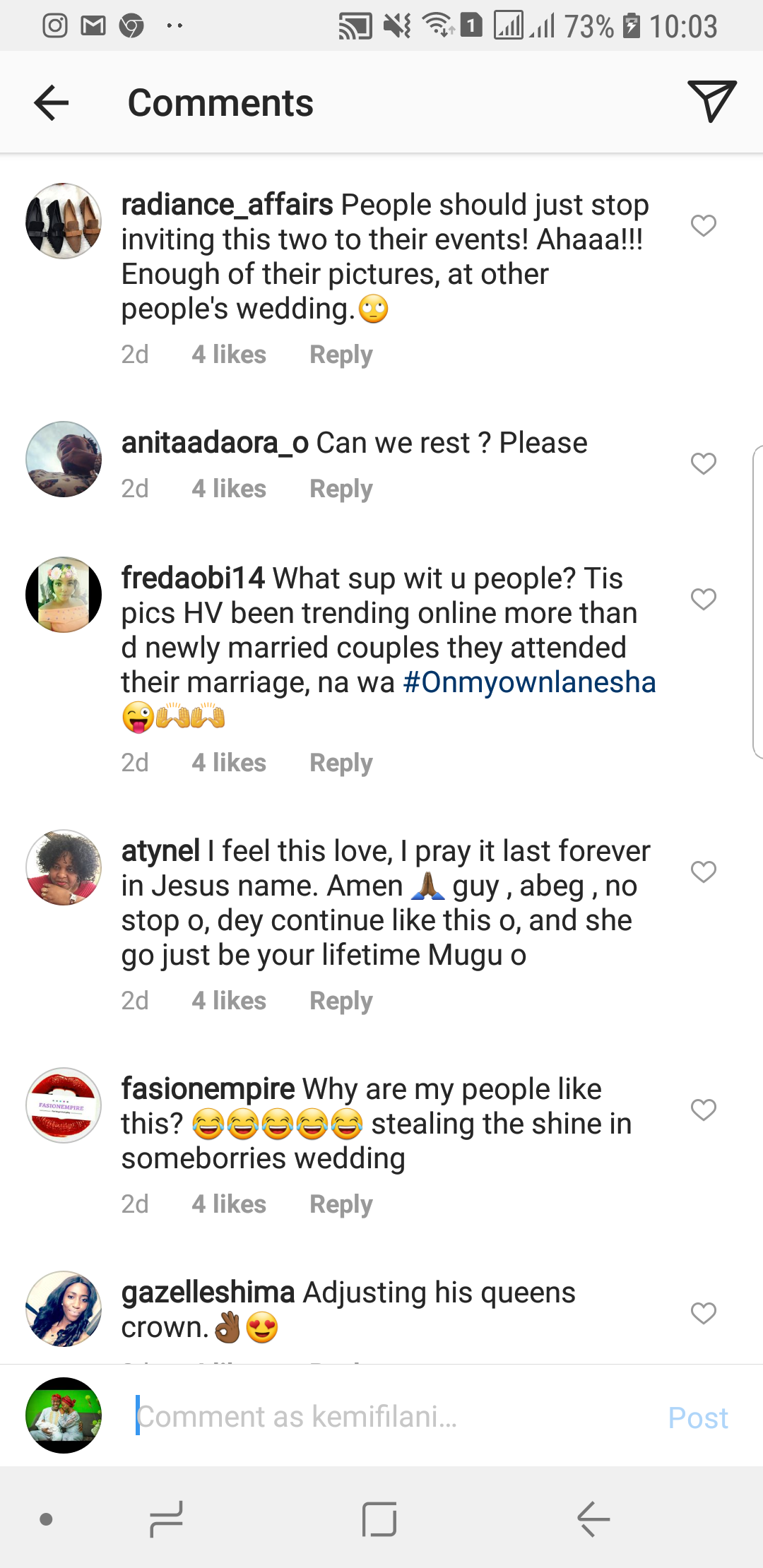The image size is (763, 1568).
Task: Tap heart next to fasionempire's comment
Action: pyautogui.click(x=703, y=1110)
